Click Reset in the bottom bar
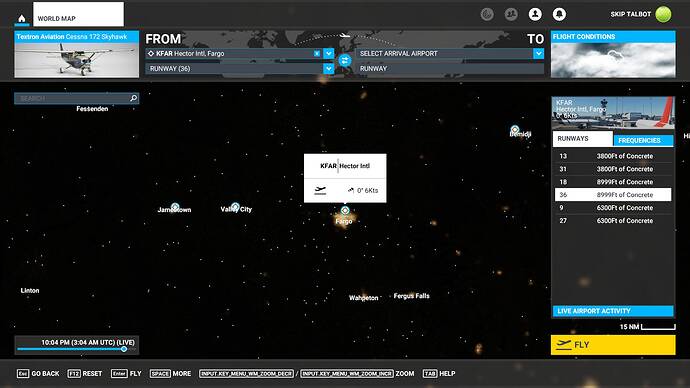The height and width of the screenshot is (388, 690). [85, 373]
